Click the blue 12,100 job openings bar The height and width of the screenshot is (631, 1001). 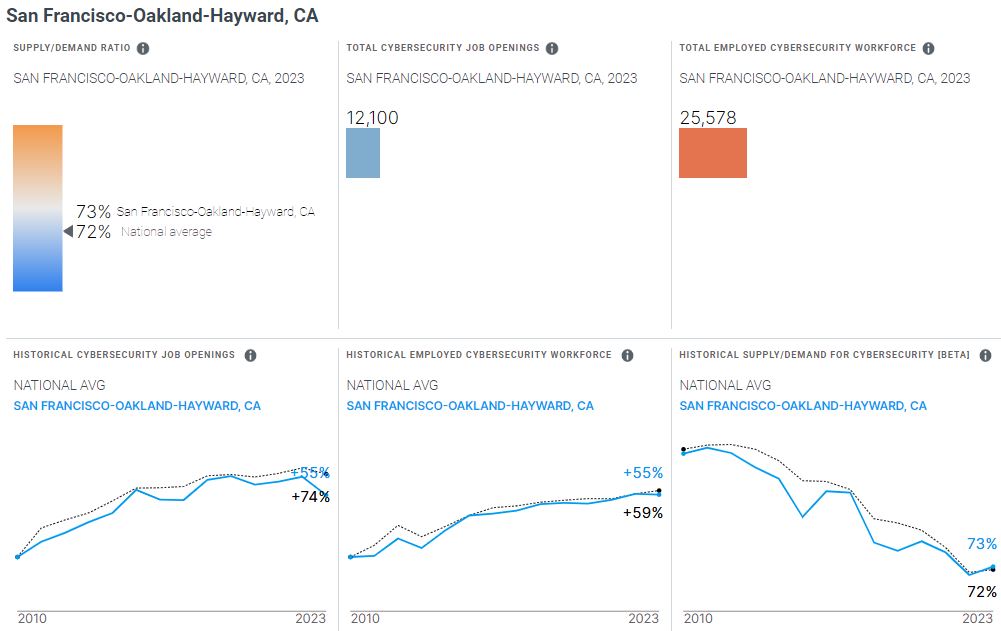coord(363,153)
